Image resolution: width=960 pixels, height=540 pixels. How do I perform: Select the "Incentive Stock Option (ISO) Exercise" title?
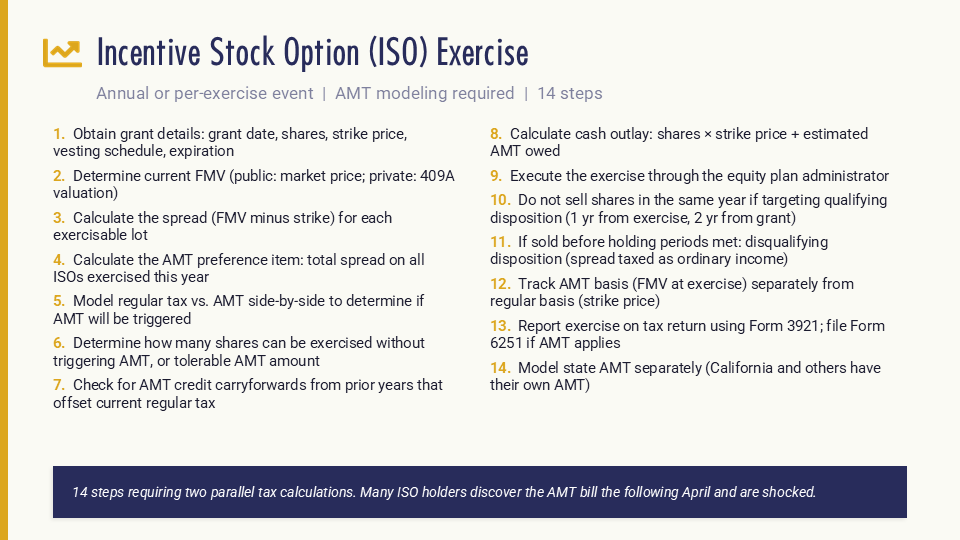[x=312, y=52]
